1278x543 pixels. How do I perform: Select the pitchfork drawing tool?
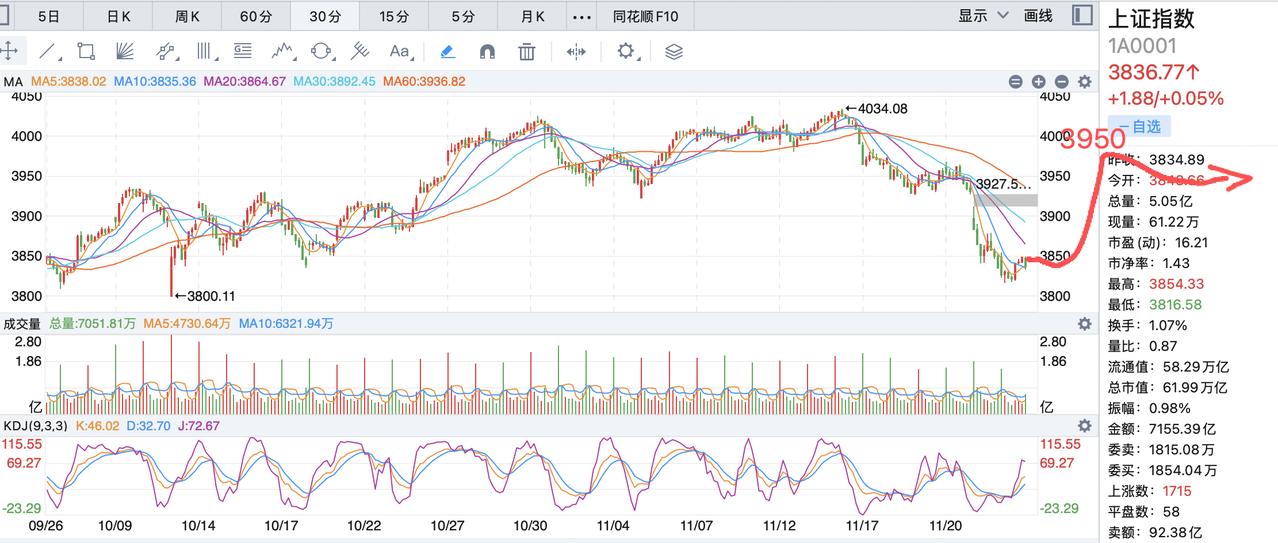tap(361, 51)
